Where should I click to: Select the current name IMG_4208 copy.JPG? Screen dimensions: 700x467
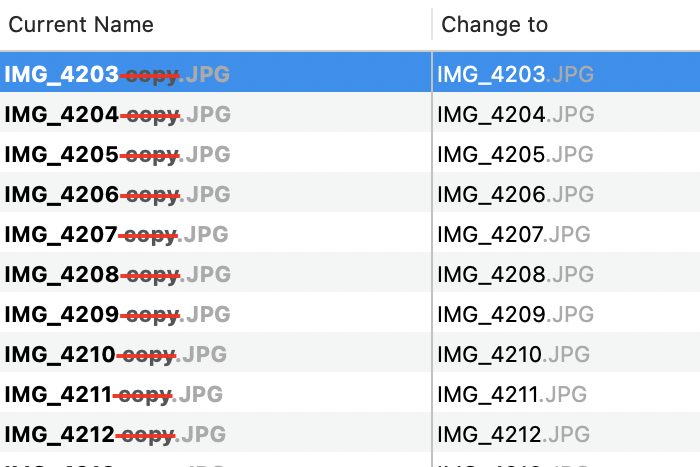[117, 275]
